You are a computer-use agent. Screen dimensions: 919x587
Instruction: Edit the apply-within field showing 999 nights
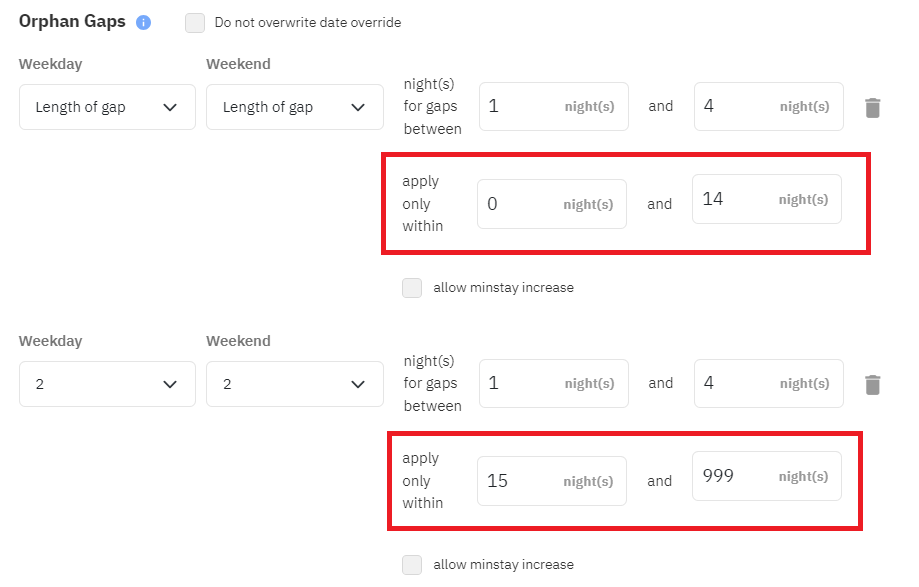(x=734, y=477)
